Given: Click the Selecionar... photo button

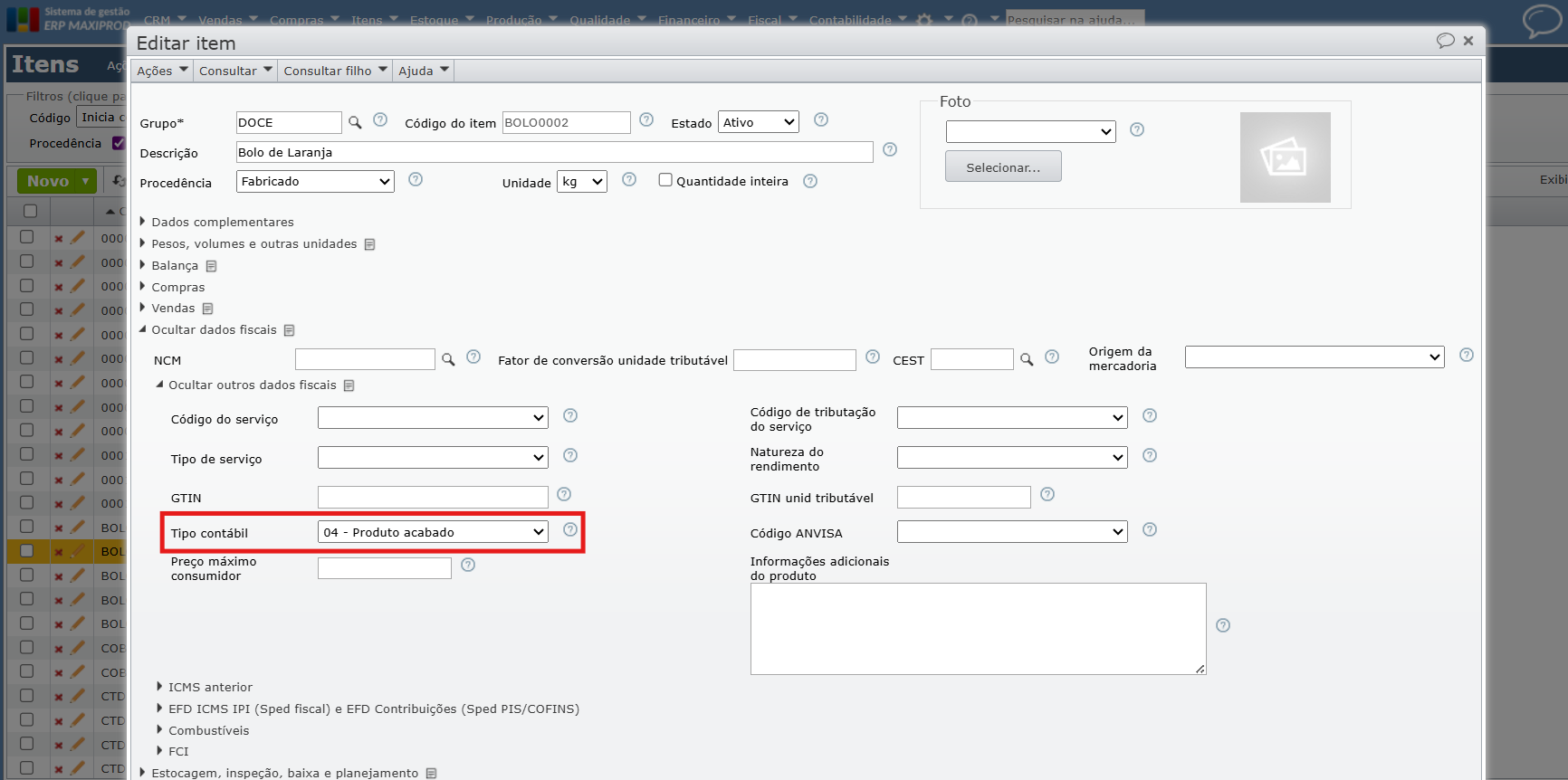Looking at the screenshot, I should [1003, 167].
